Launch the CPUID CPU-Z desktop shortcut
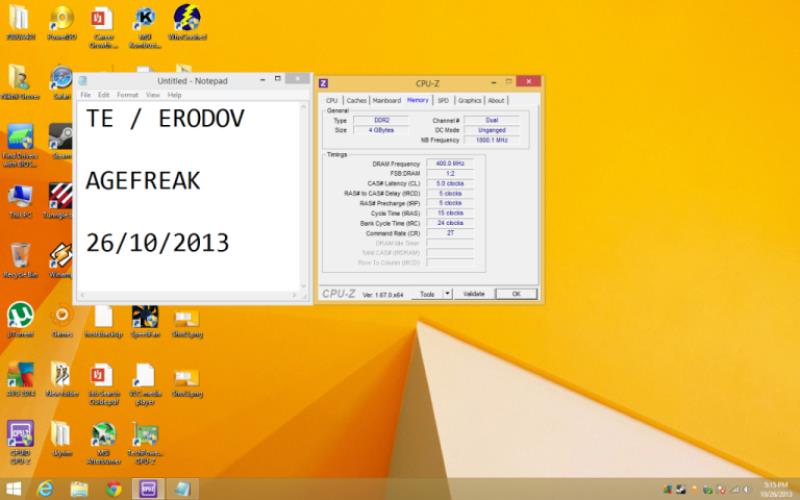The height and width of the screenshot is (500, 800). coord(20,434)
